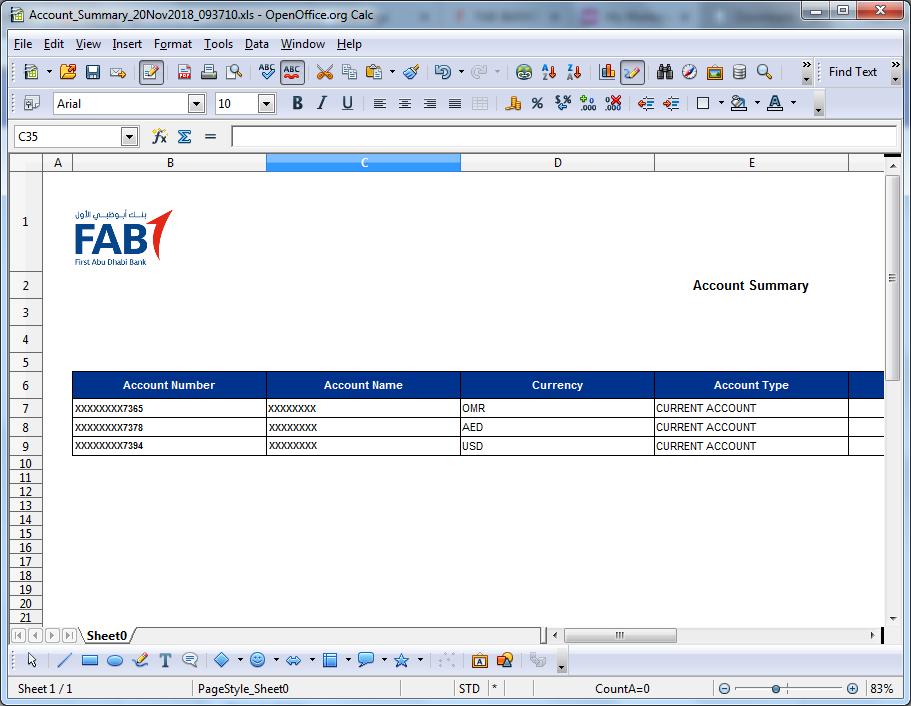Toggle Bold formatting
Image resolution: width=911 pixels, height=706 pixels.
pyautogui.click(x=297, y=103)
